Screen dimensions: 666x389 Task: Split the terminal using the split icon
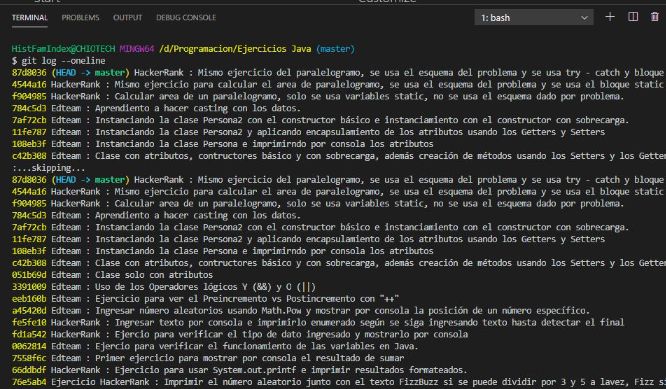pyautogui.click(x=633, y=17)
